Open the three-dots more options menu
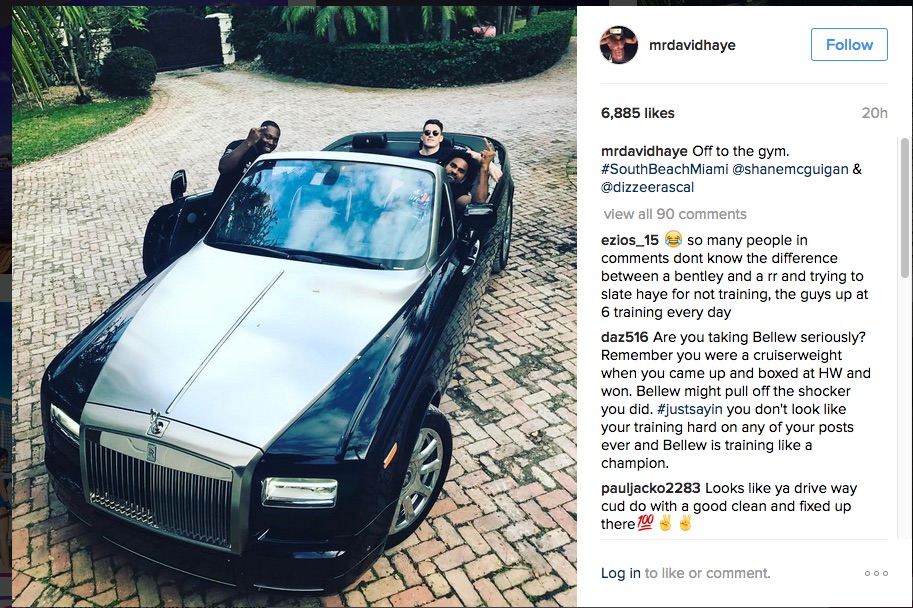 coord(876,574)
